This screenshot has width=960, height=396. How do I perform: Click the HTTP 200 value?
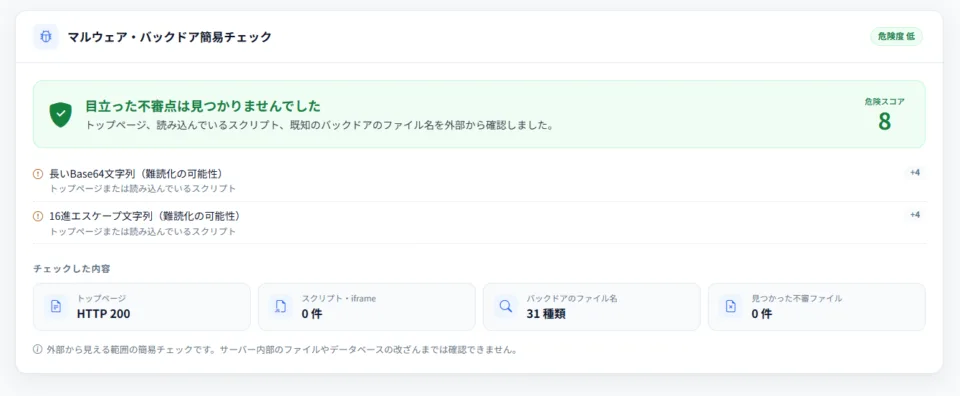pos(103,314)
